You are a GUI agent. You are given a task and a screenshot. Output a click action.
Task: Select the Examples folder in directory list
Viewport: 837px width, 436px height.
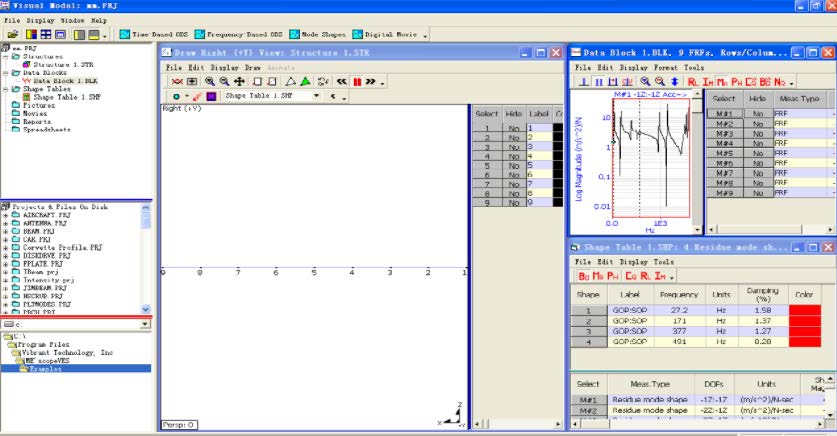[x=44, y=368]
